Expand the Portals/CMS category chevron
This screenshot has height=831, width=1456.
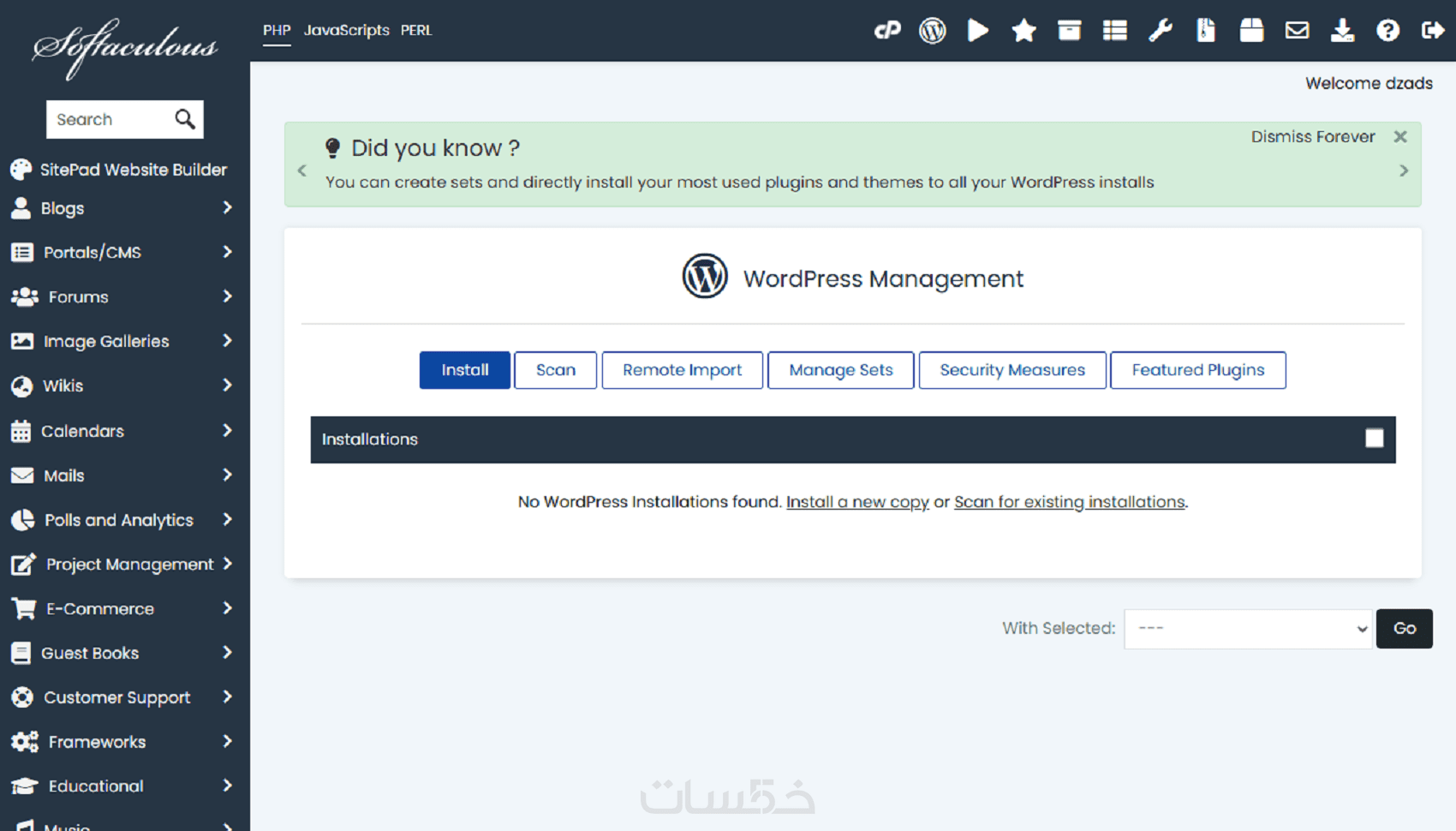coord(227,252)
